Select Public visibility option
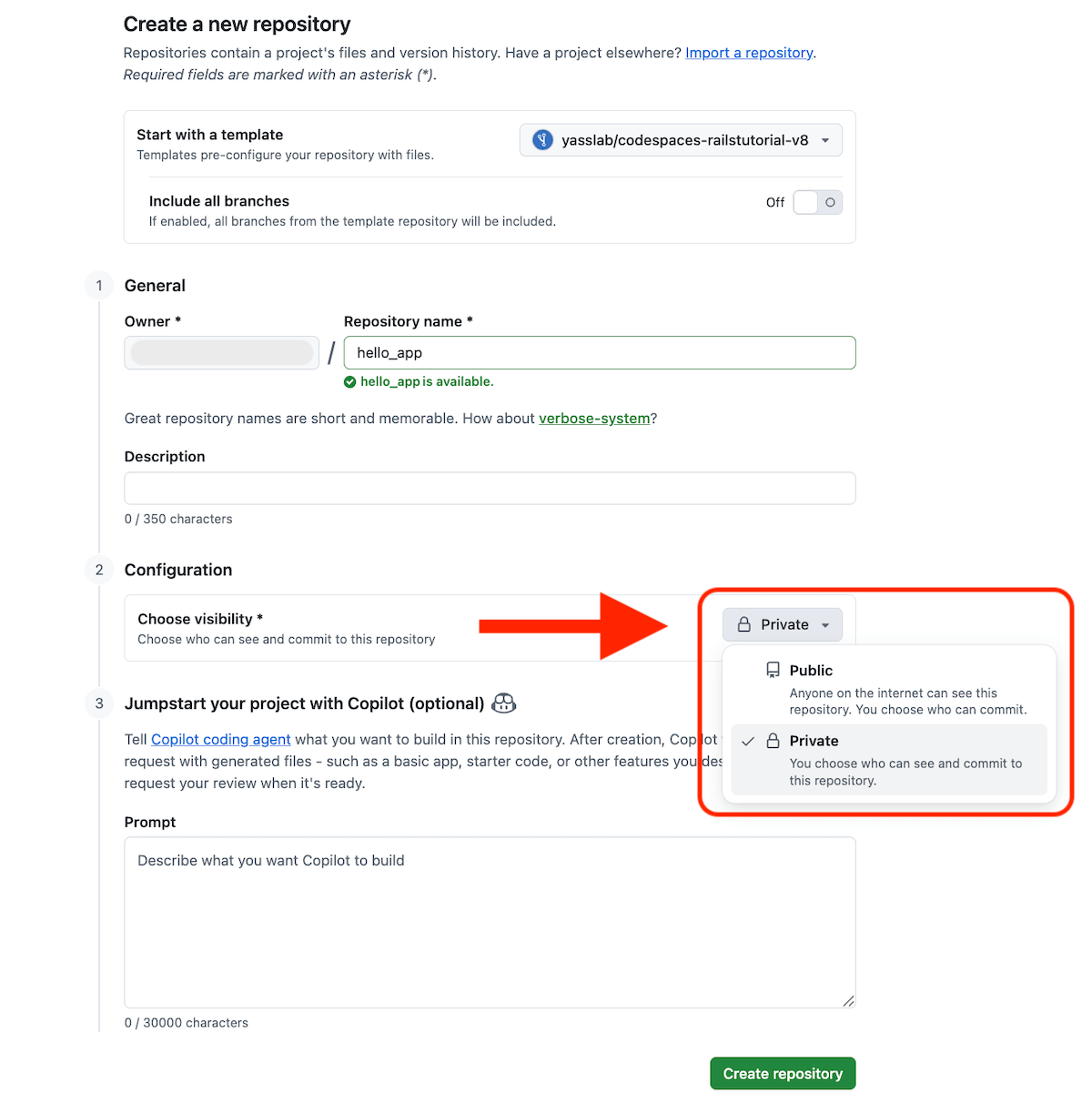 click(x=889, y=689)
